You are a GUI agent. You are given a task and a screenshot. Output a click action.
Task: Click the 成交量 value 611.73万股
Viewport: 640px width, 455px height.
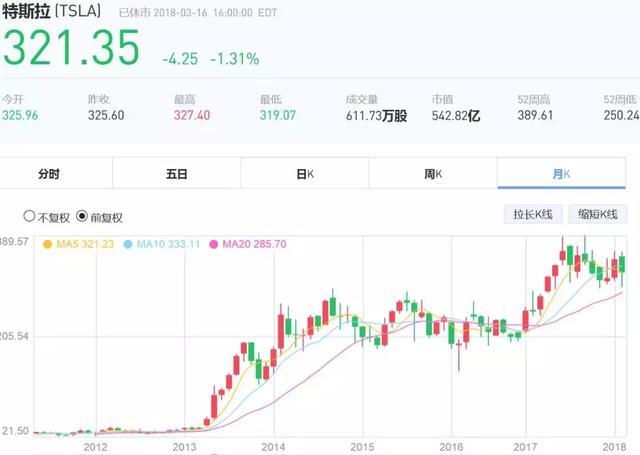pyautogui.click(x=376, y=116)
